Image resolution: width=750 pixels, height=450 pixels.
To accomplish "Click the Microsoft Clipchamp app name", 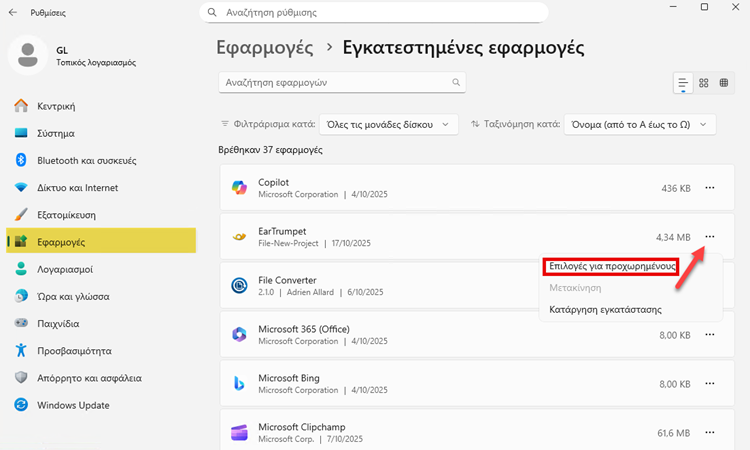I will click(x=301, y=427).
